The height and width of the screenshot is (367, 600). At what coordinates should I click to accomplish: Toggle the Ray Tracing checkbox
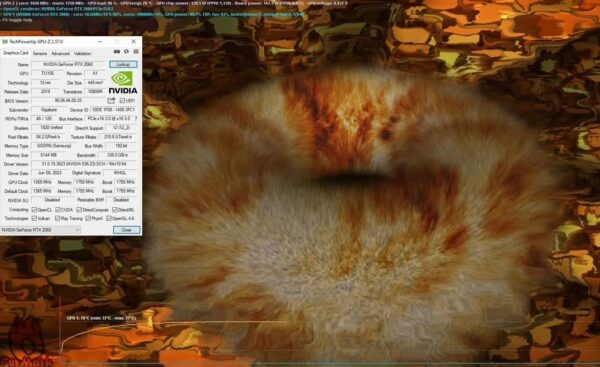pyautogui.click(x=57, y=219)
